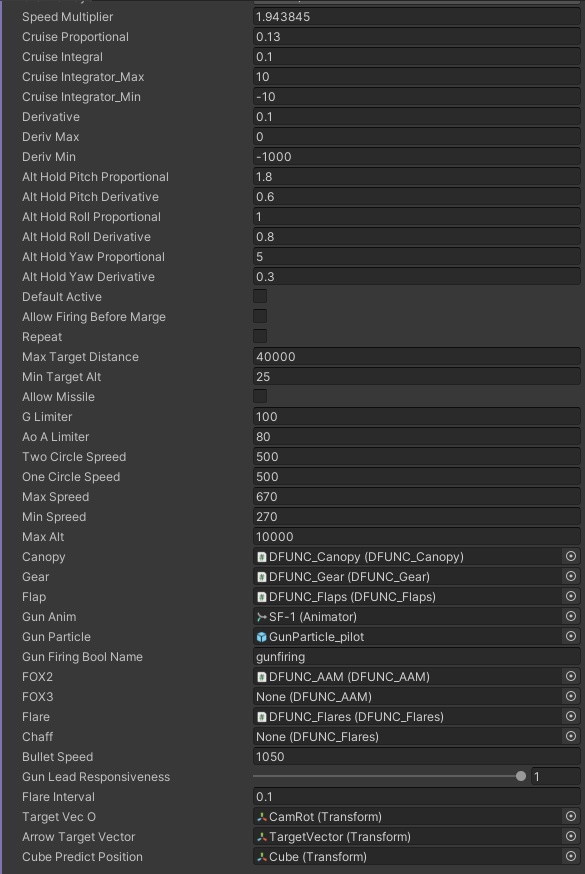Click the Gun Lead Responsiveness label
The image size is (585, 874).
[x=96, y=777]
